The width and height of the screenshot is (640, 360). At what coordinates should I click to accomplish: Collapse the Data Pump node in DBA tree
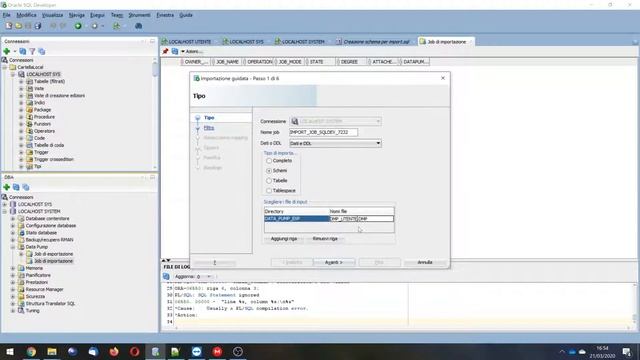(13, 247)
